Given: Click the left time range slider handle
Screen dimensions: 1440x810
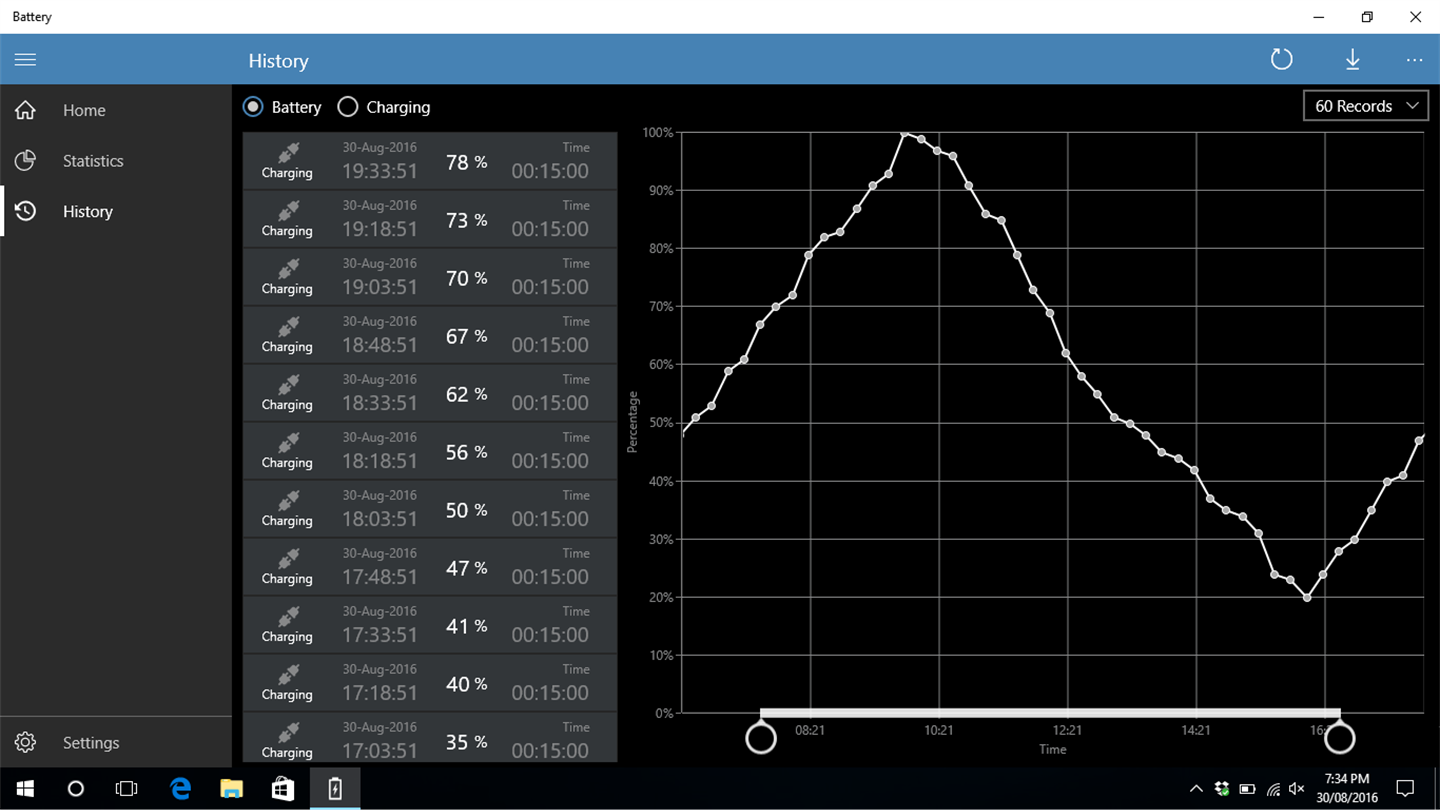Looking at the screenshot, I should 761,738.
